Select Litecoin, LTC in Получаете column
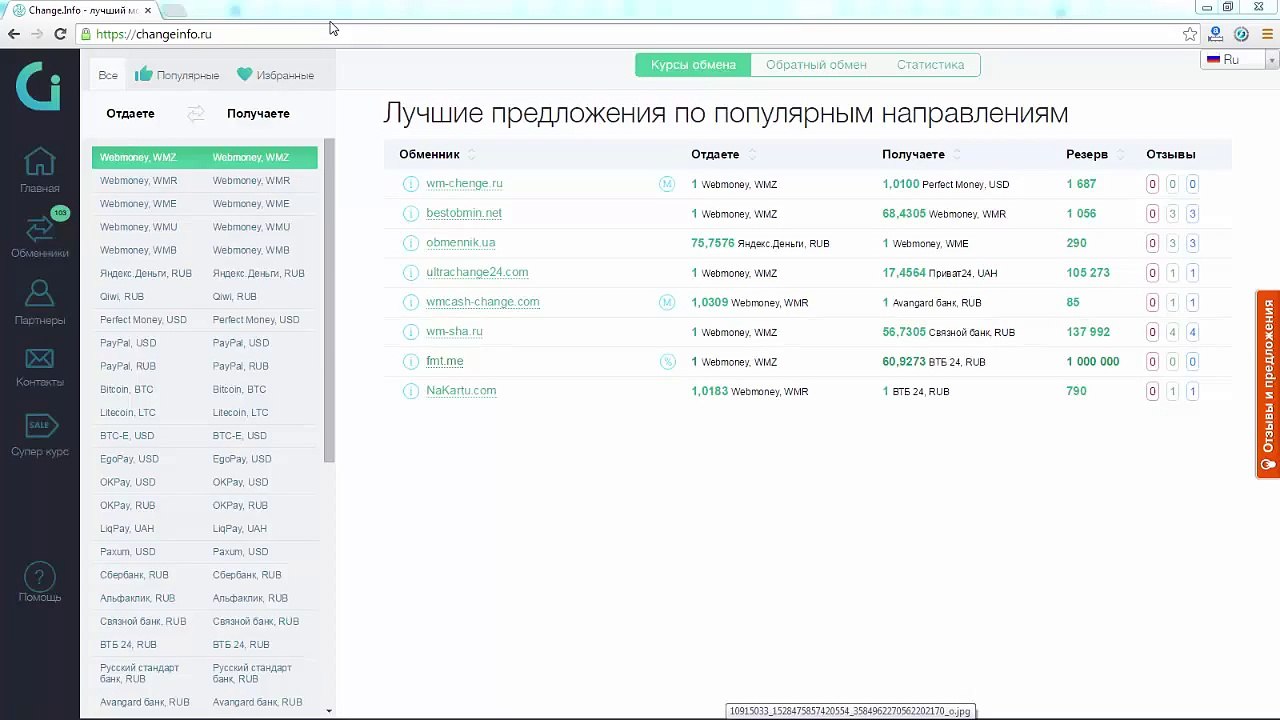The height and width of the screenshot is (720, 1280). pyautogui.click(x=240, y=413)
